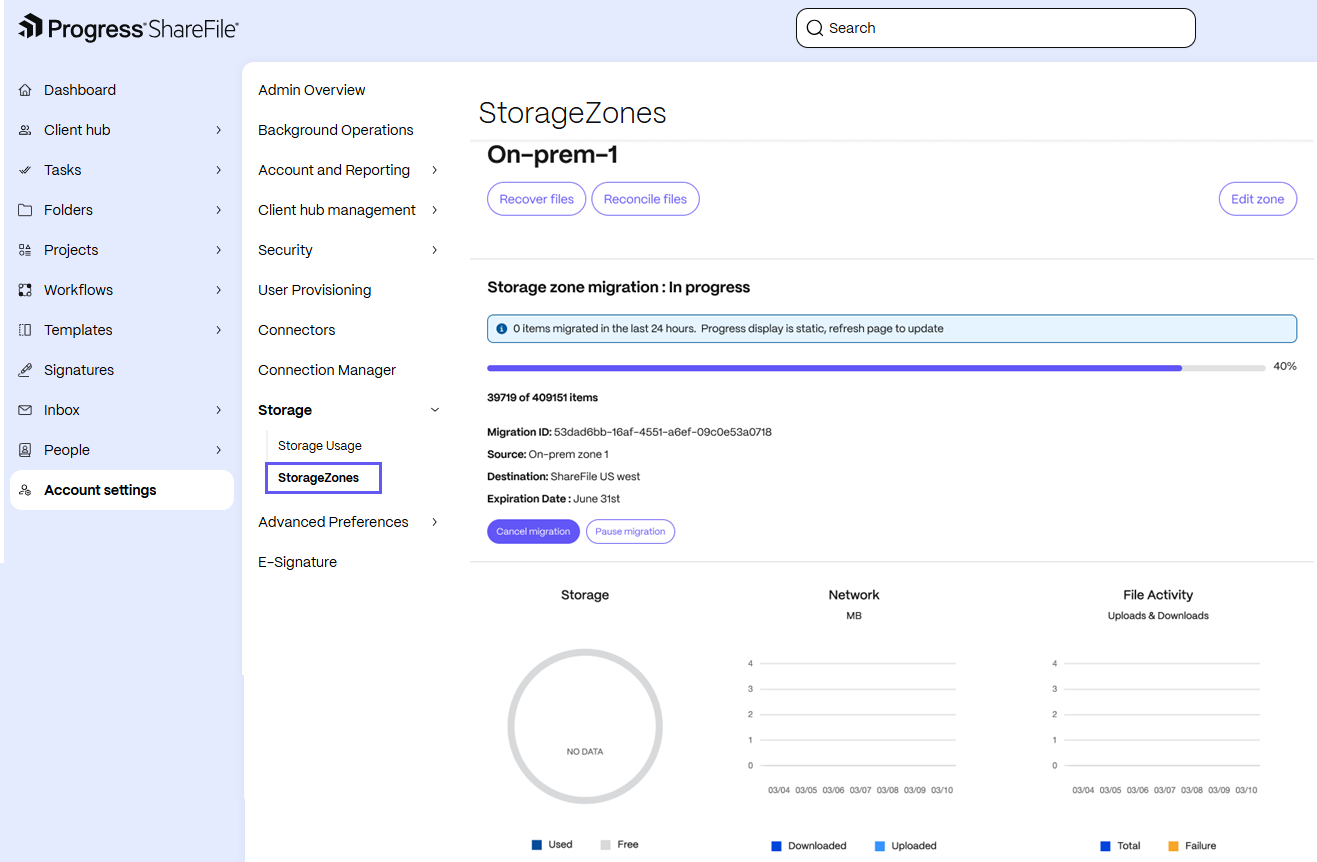Expand the Templates sidebar chevron
This screenshot has height=862, width=1317.
click(x=219, y=330)
